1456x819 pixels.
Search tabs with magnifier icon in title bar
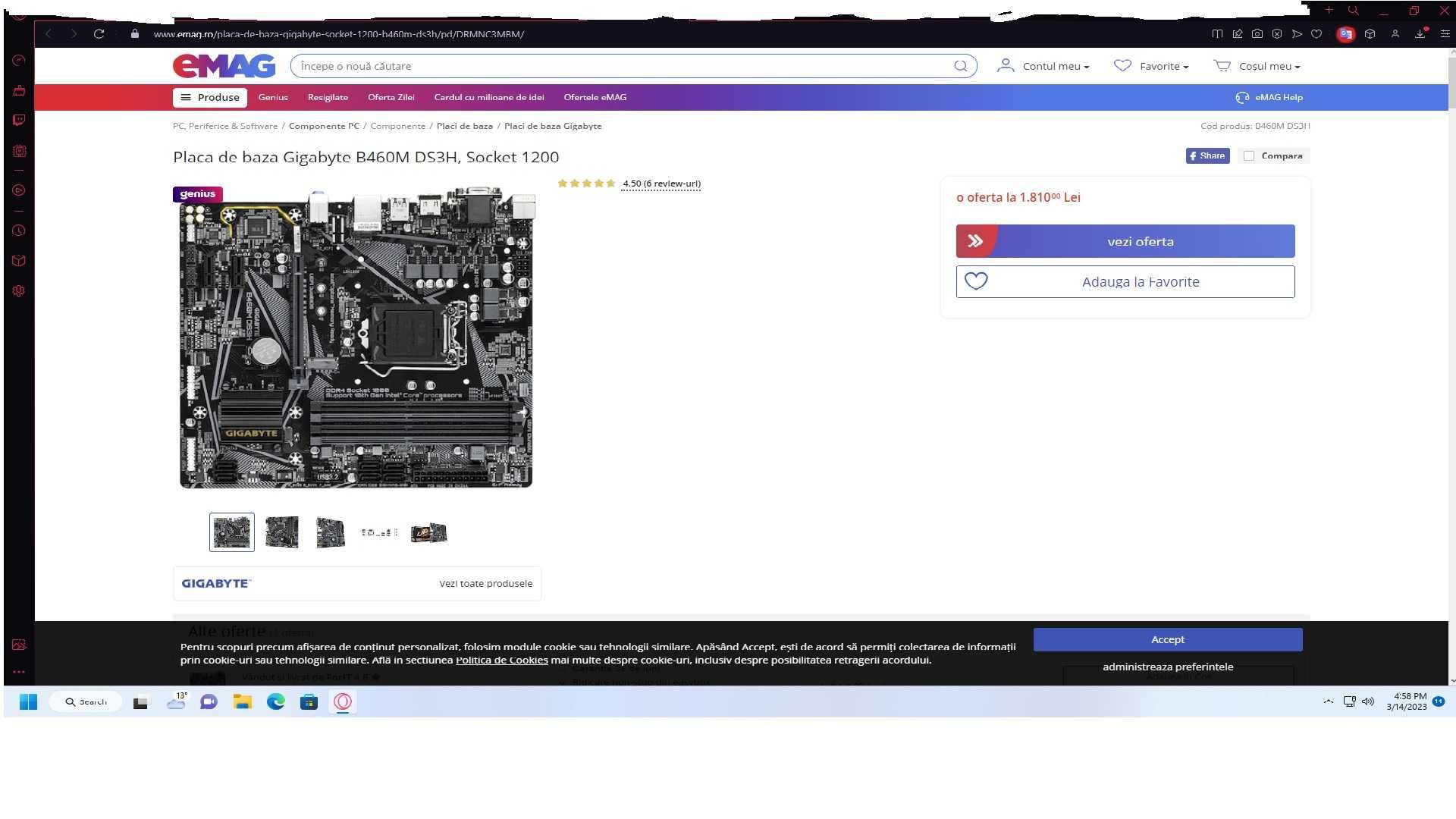tap(1353, 11)
